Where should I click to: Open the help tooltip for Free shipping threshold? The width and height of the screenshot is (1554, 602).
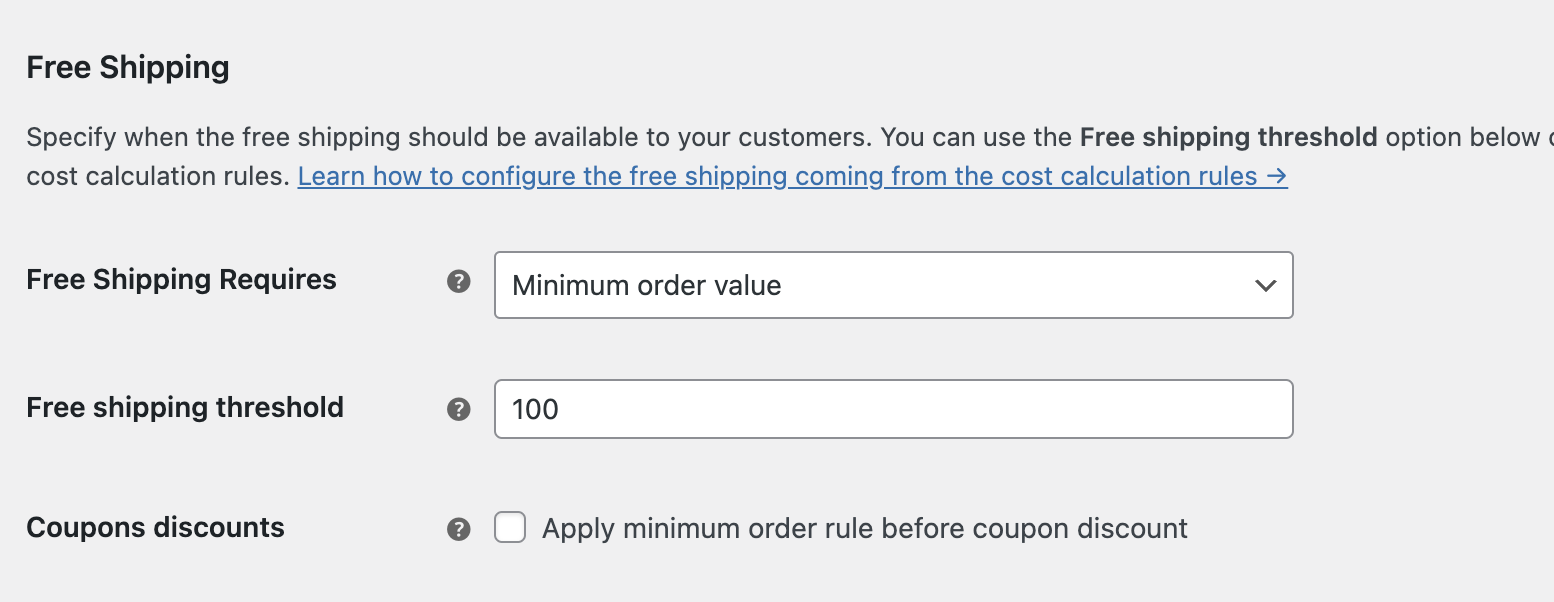point(459,408)
